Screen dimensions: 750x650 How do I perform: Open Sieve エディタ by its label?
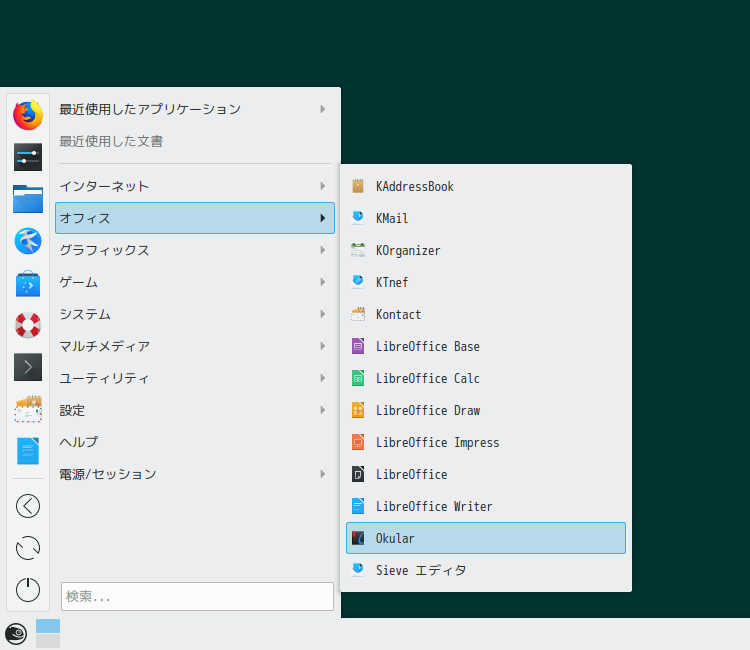click(x=421, y=570)
